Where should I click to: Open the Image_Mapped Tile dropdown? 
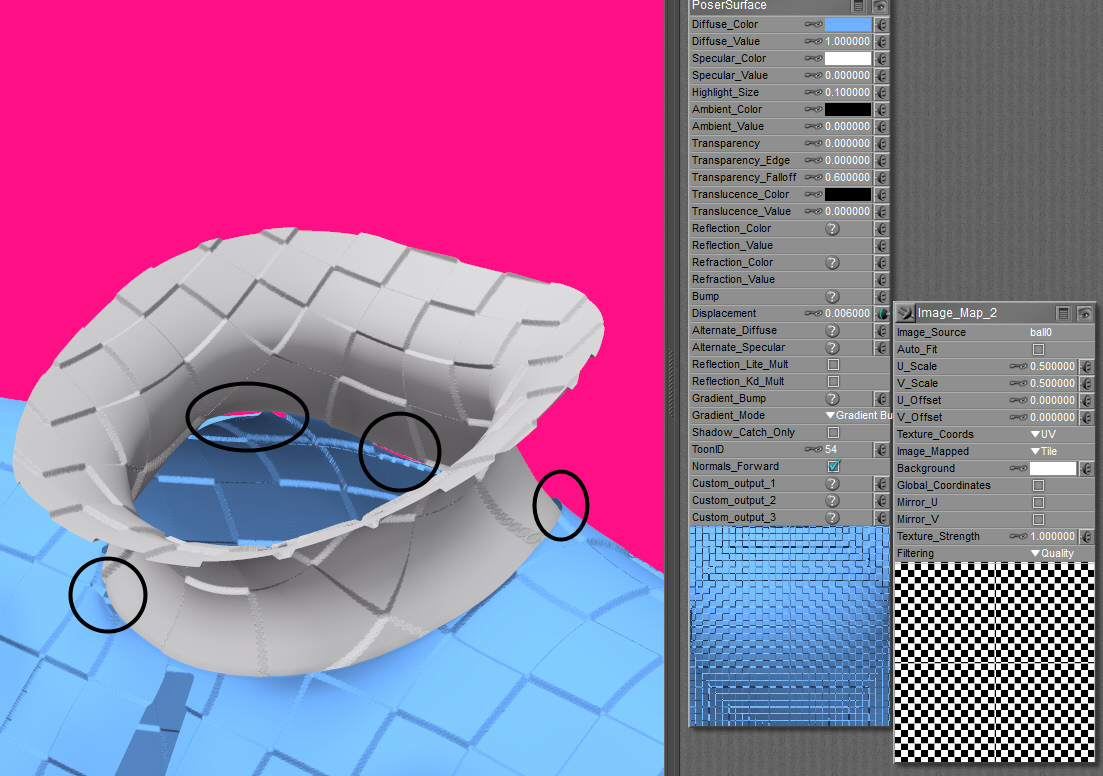pyautogui.click(x=1044, y=452)
